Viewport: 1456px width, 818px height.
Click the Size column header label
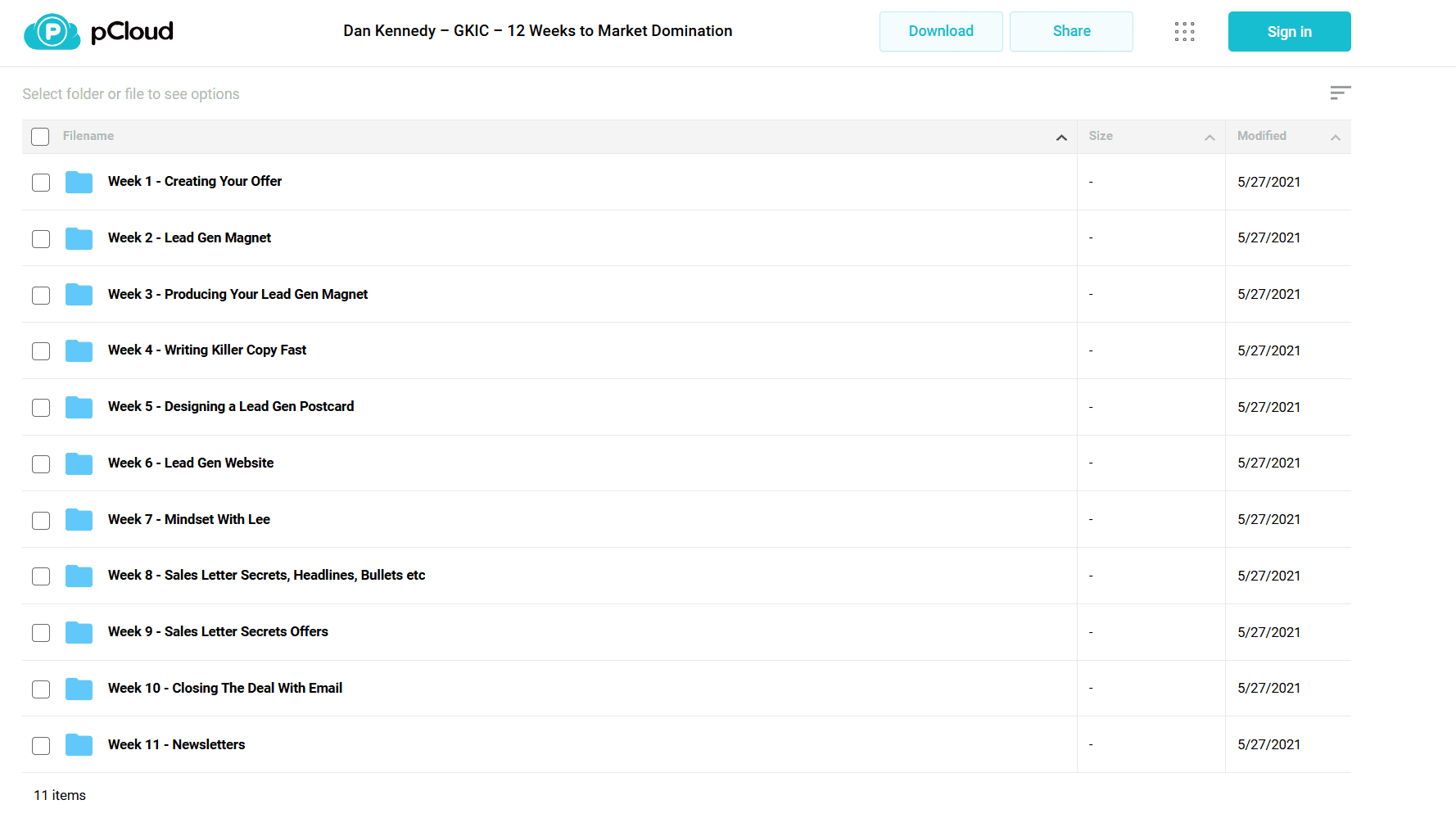[1101, 136]
